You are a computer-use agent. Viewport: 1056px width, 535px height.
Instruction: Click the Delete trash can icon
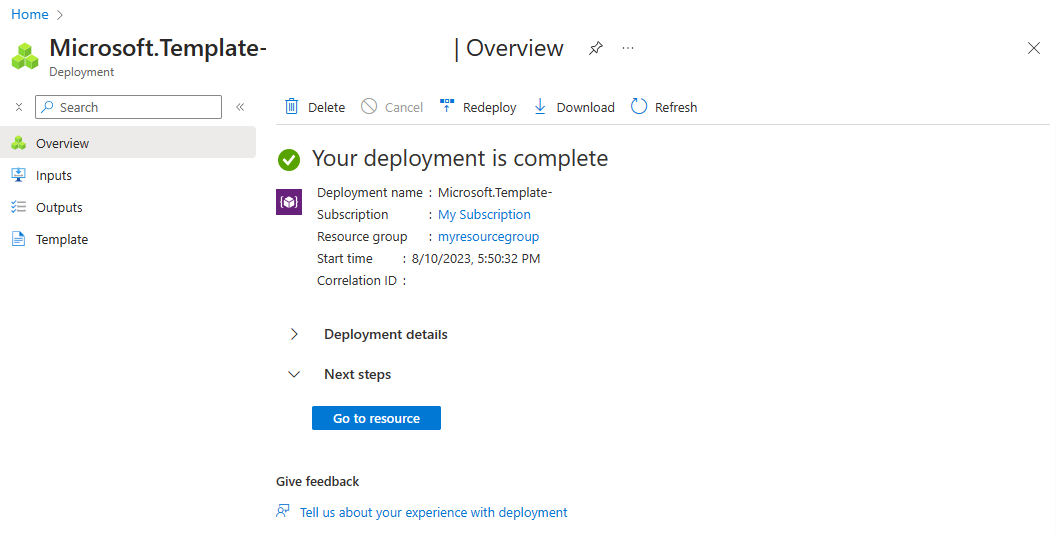[292, 106]
